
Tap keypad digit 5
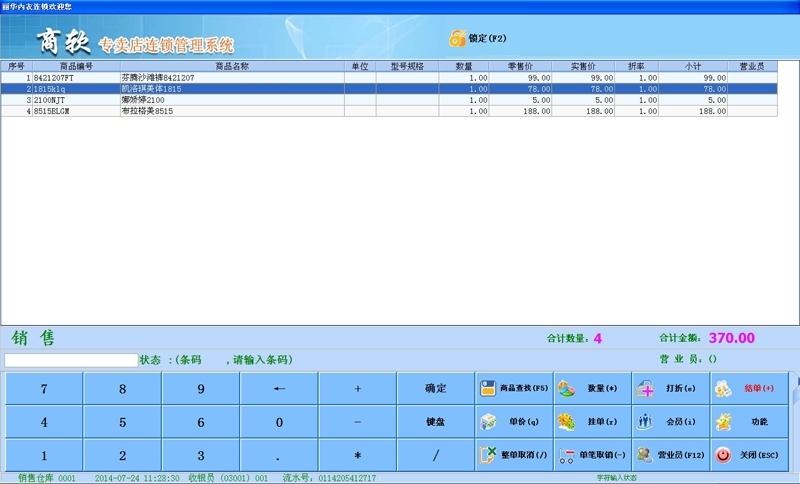[122, 422]
